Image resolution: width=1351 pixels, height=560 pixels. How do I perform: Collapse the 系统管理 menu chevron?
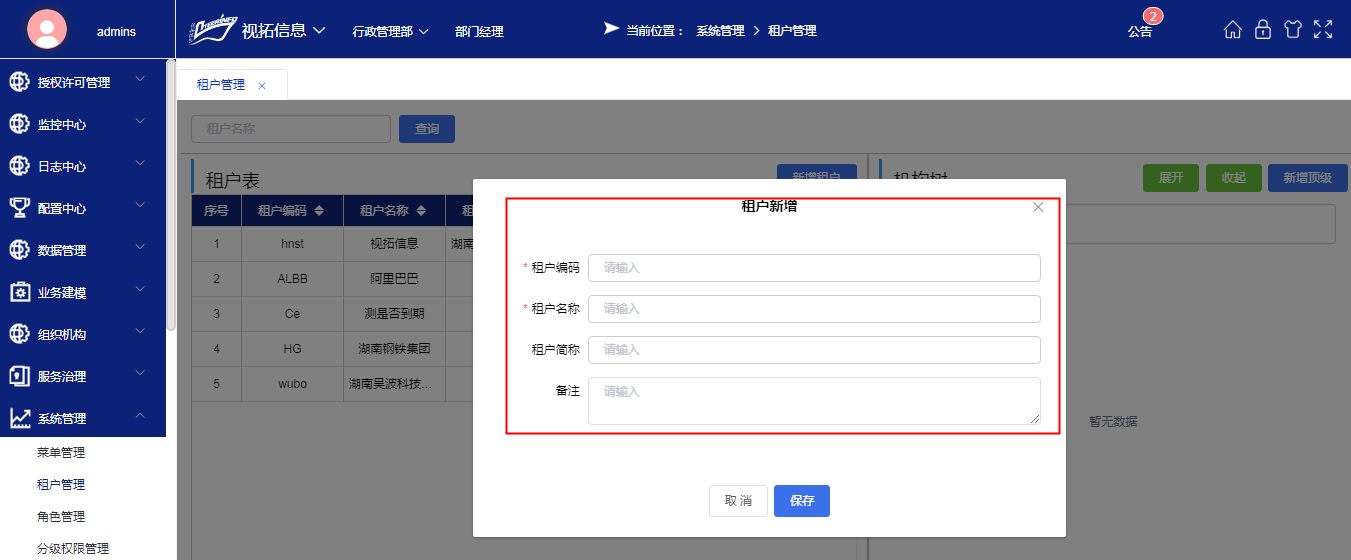click(x=140, y=415)
